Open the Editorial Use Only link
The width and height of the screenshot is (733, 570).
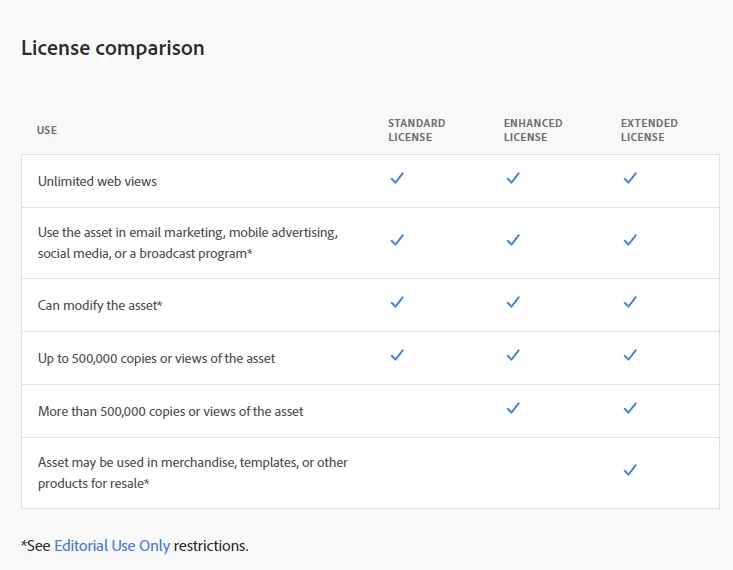[112, 546]
